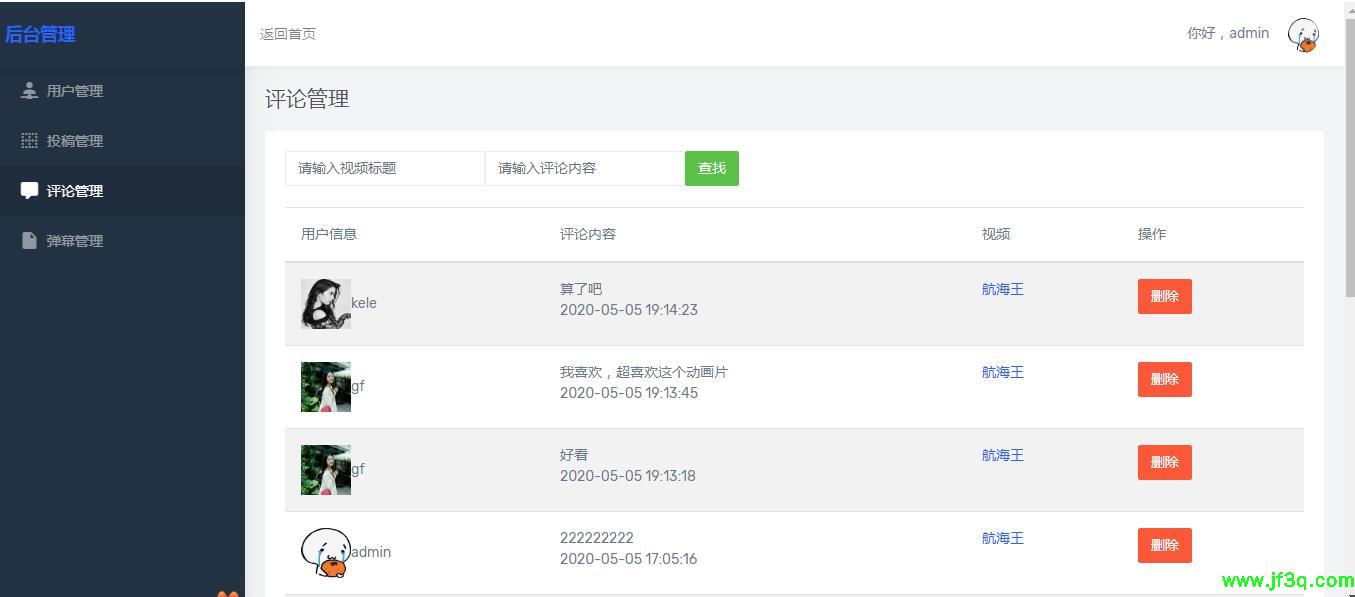Image resolution: width=1355 pixels, height=597 pixels.
Task: Delete kele's comment '算了吧'
Action: point(1164,297)
